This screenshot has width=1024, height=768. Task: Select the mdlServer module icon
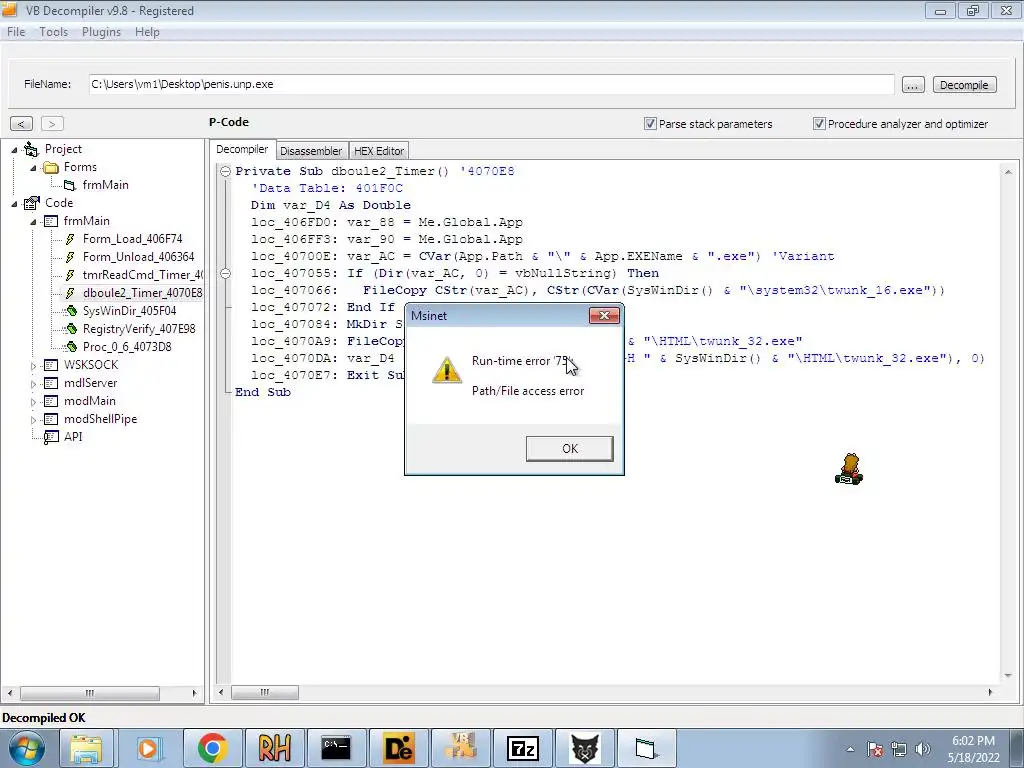(x=51, y=383)
